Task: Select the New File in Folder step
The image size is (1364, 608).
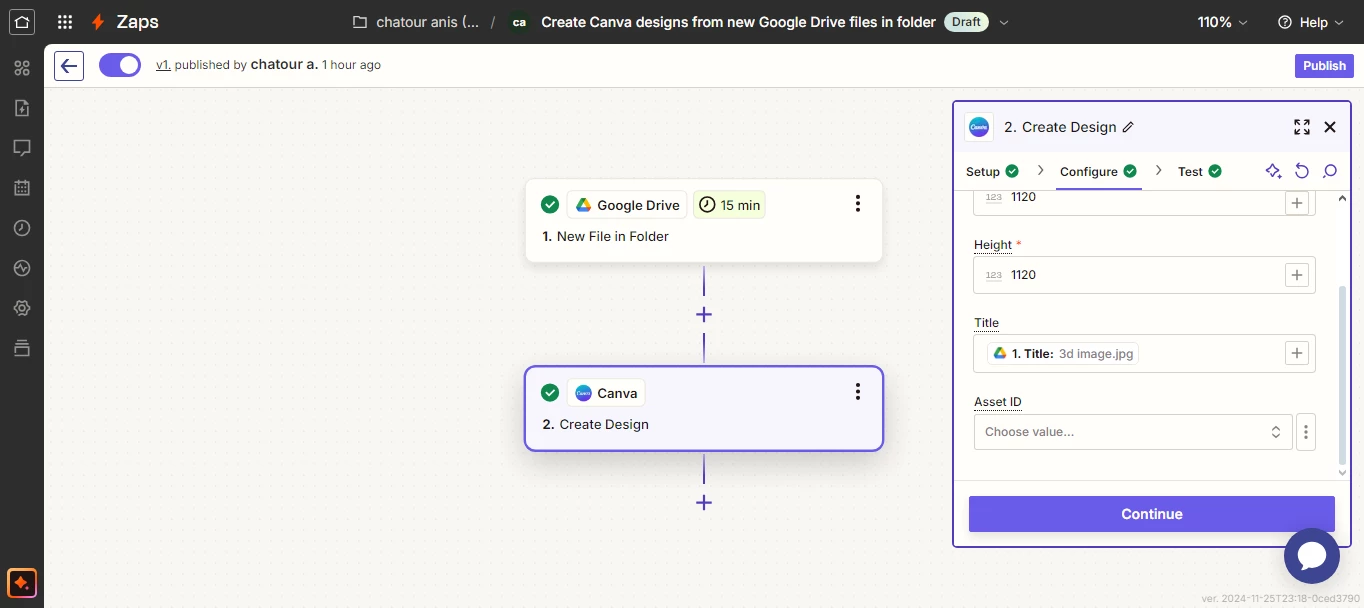Action: [x=704, y=221]
